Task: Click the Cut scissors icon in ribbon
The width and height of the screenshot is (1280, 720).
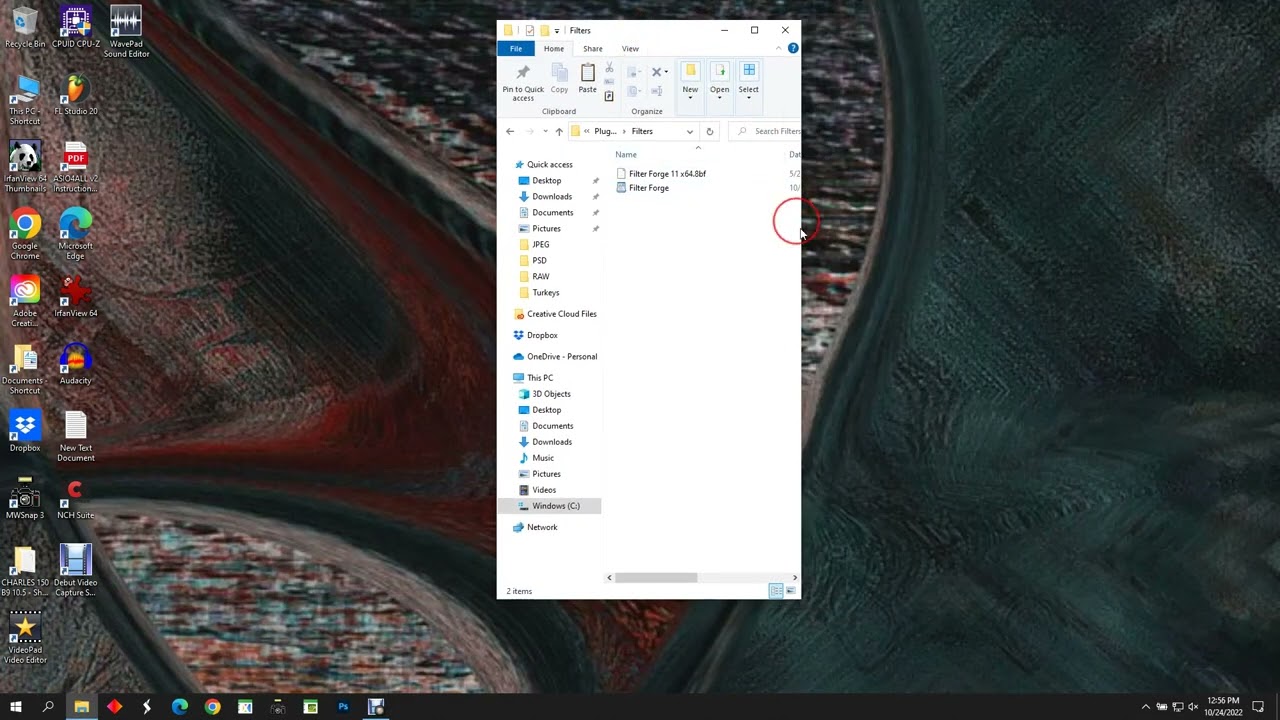Action: (609, 68)
